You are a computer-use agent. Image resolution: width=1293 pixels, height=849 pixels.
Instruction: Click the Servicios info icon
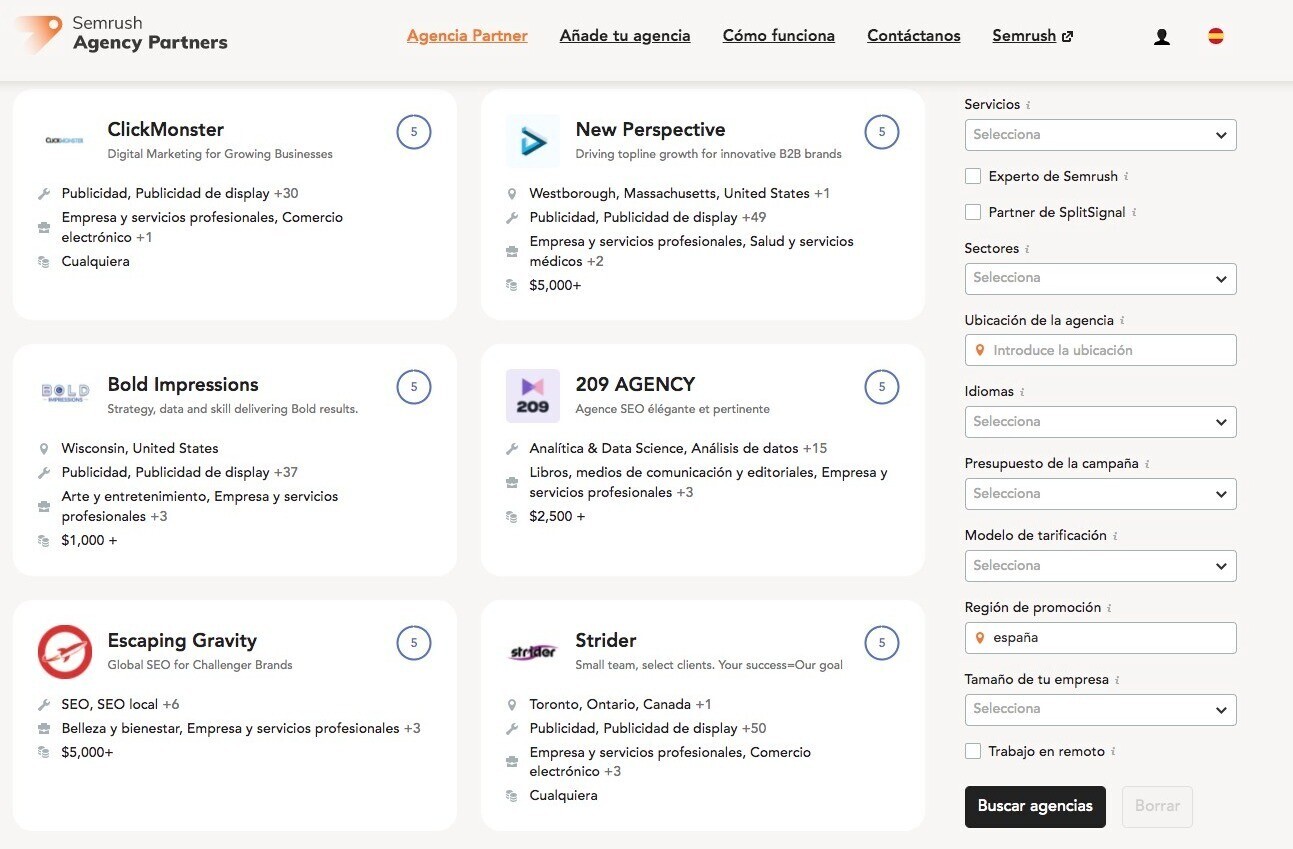pos(1028,105)
